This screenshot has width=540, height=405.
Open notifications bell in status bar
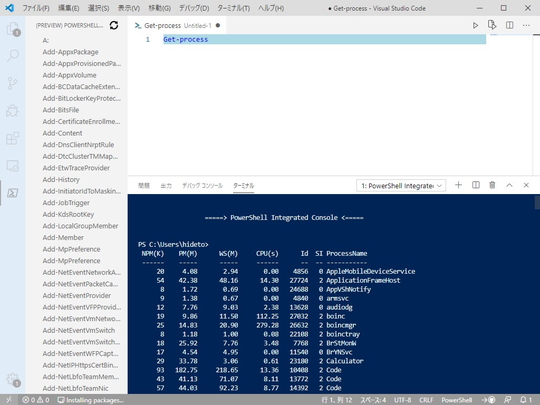click(526, 400)
